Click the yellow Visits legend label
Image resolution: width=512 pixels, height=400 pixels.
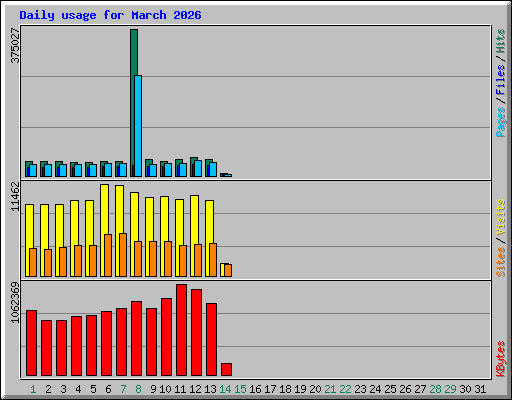[500, 218]
